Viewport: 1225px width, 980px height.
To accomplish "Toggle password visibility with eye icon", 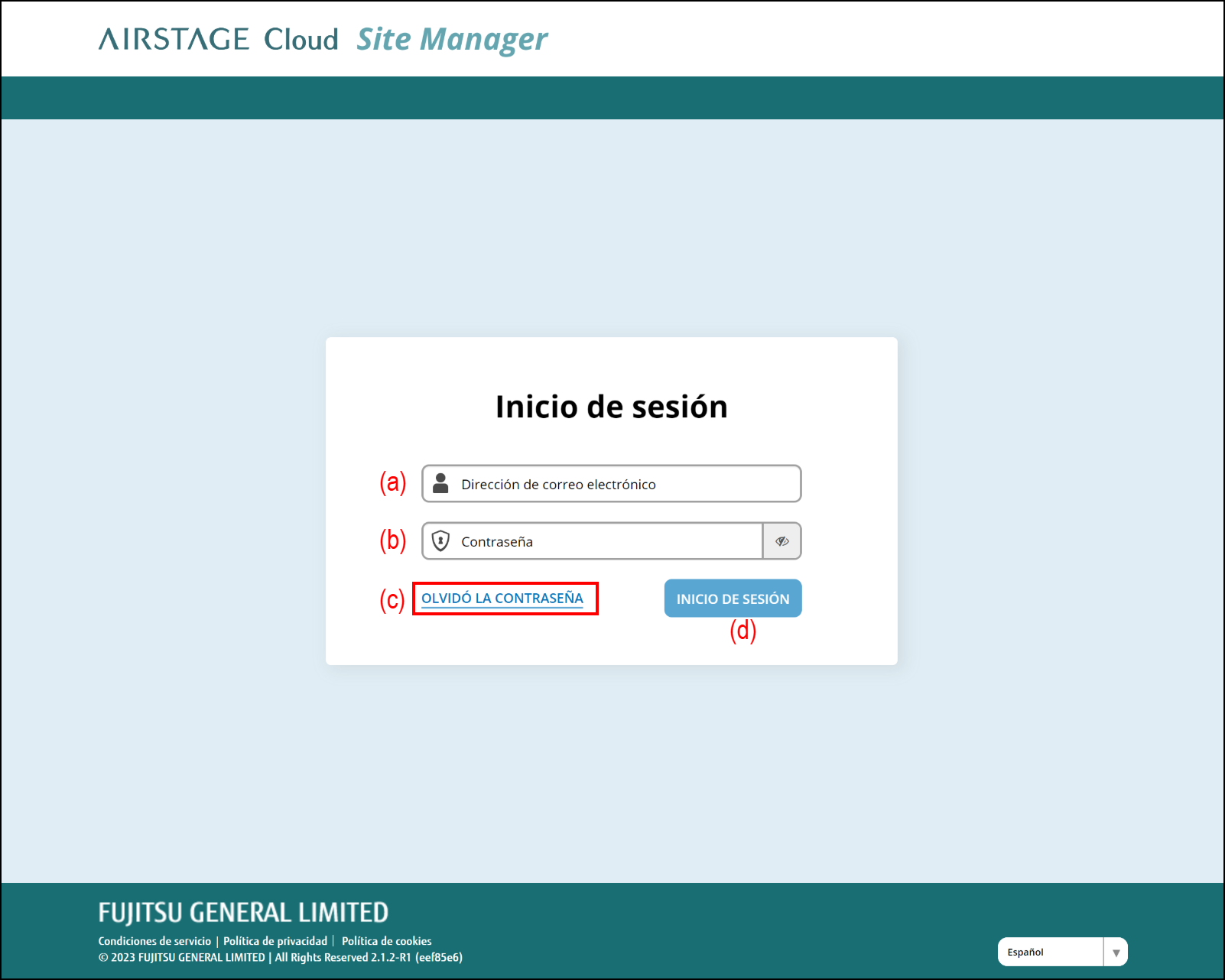I will coord(781,541).
